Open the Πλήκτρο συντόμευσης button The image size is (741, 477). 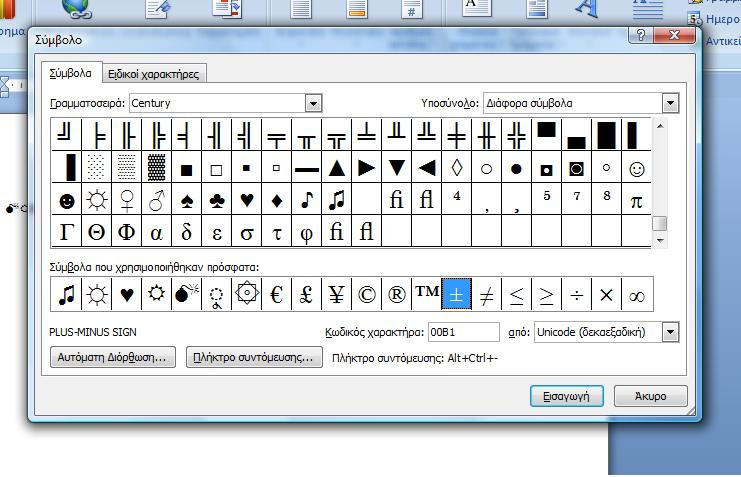coord(254,357)
